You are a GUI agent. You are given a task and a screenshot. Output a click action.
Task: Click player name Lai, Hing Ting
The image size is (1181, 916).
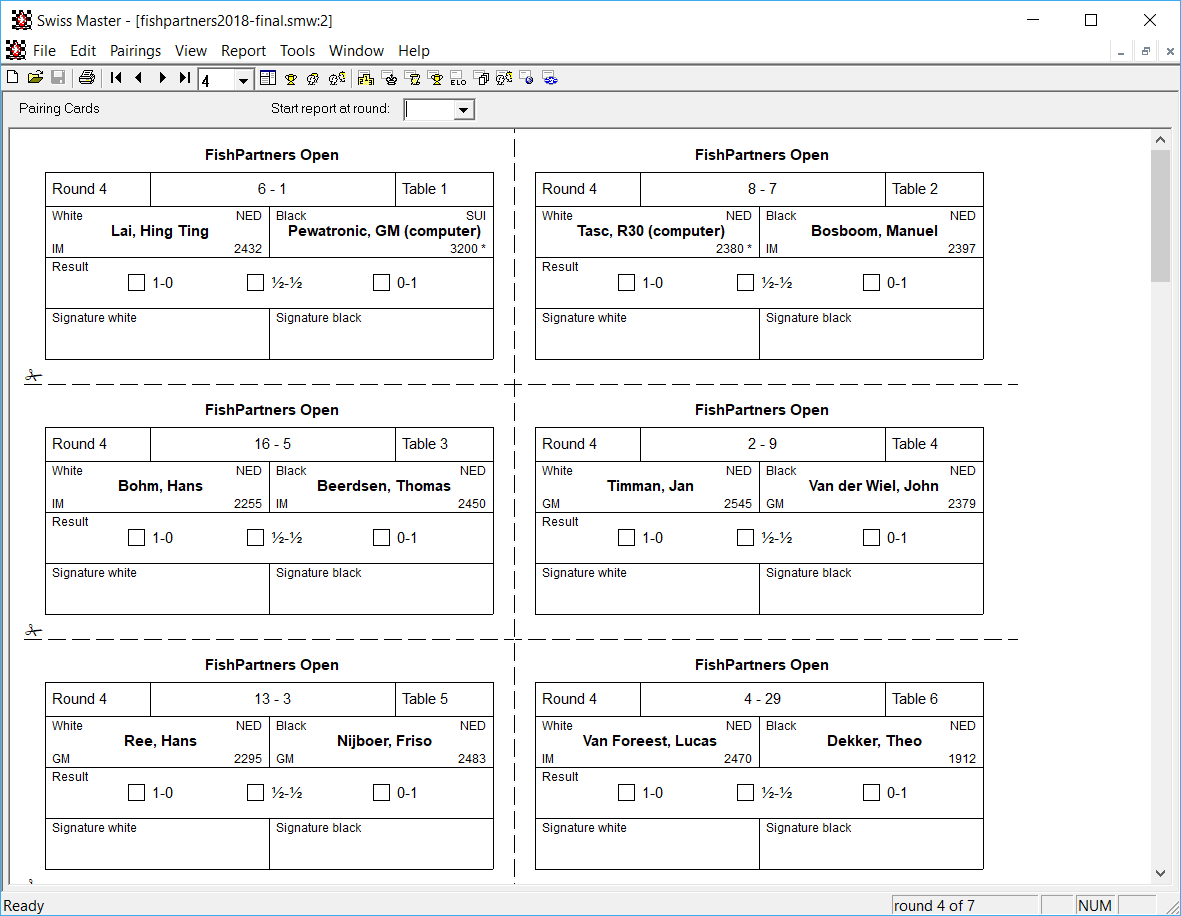click(160, 231)
